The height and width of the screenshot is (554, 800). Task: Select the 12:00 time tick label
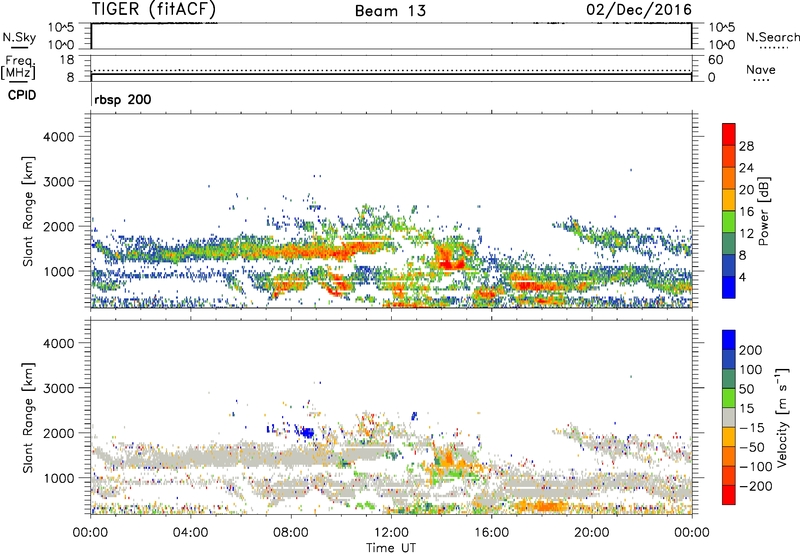click(391, 533)
